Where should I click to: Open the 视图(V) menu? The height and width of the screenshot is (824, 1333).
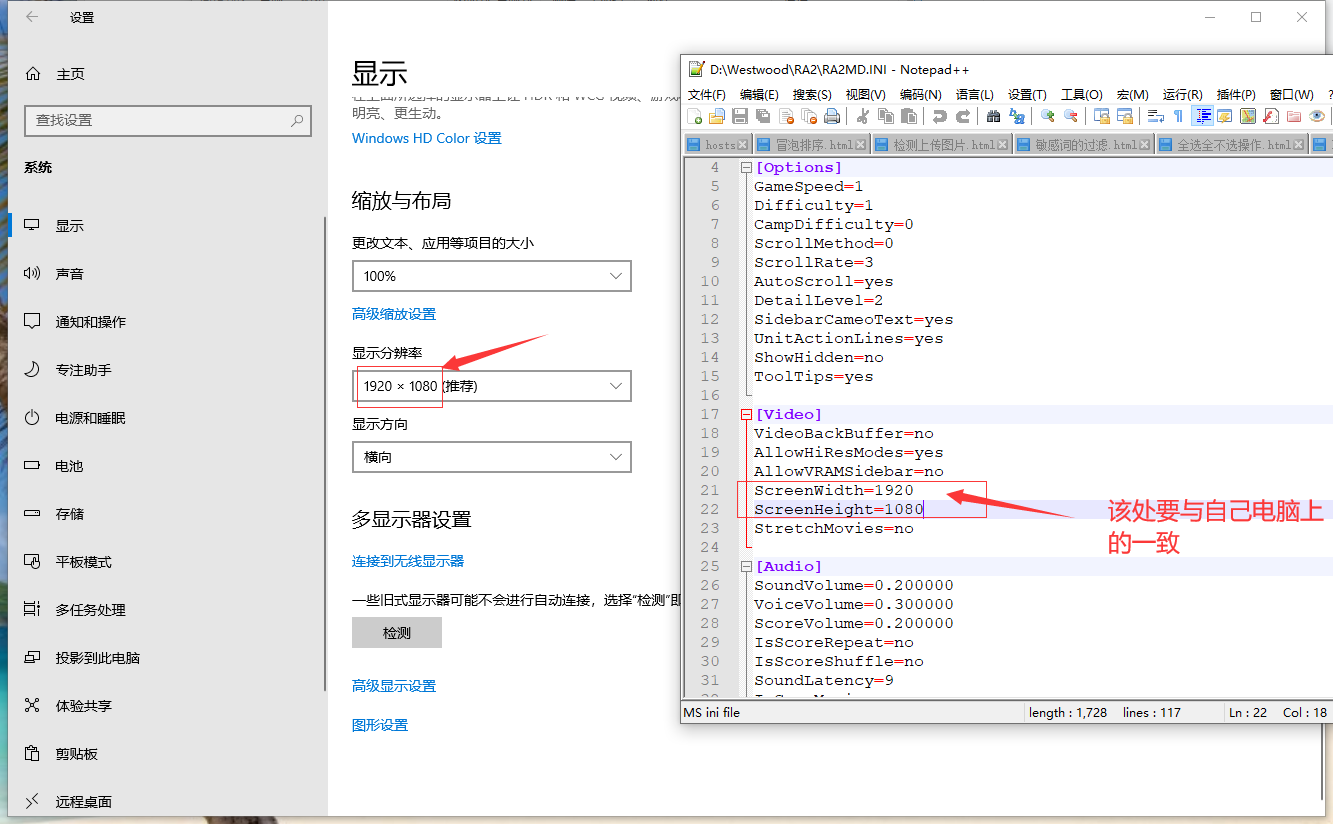865,94
